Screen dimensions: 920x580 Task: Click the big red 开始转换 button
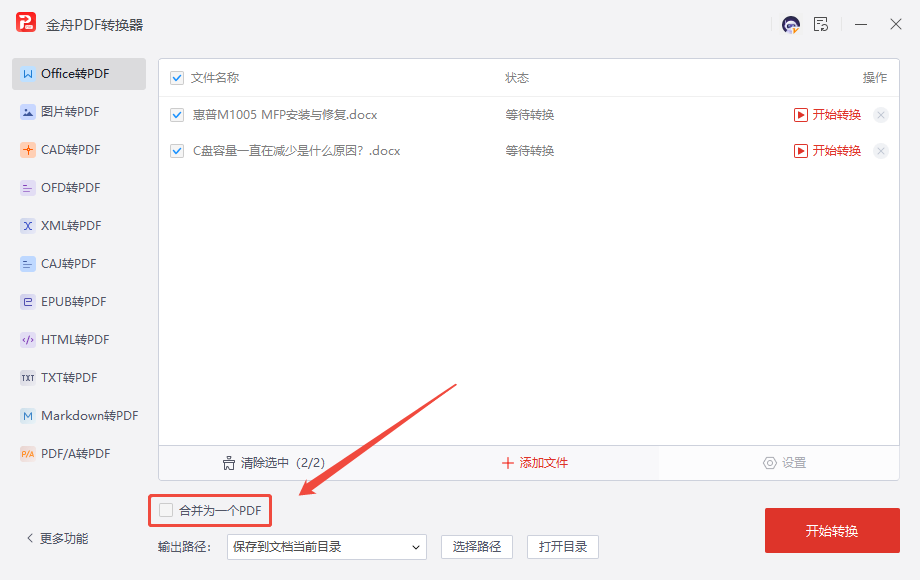(x=832, y=531)
